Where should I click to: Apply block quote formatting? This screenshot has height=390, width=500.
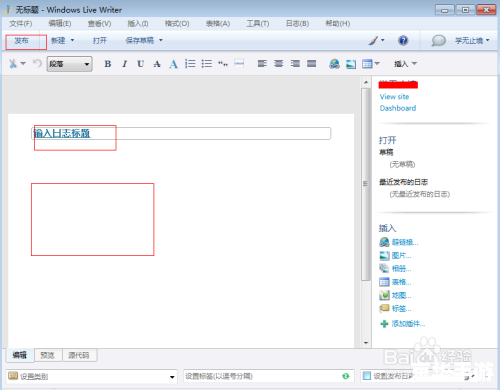pos(223,64)
